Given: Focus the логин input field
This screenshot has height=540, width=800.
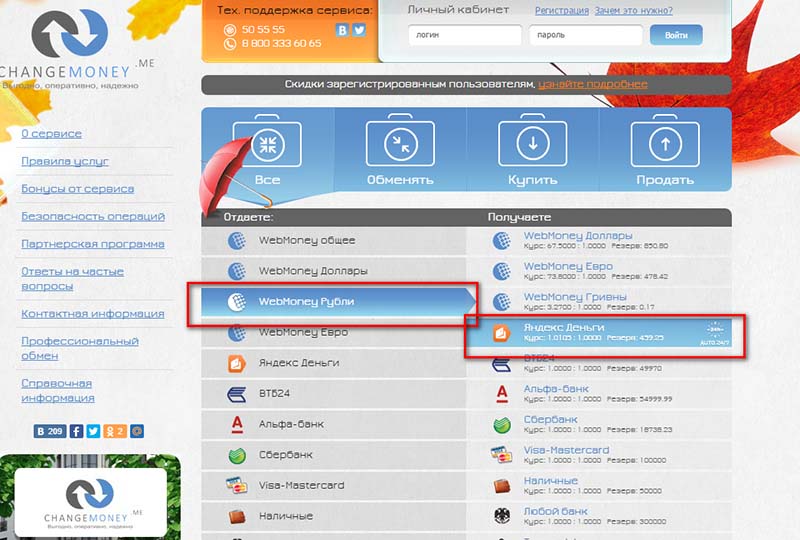Looking at the screenshot, I should pyautogui.click(x=465, y=35).
